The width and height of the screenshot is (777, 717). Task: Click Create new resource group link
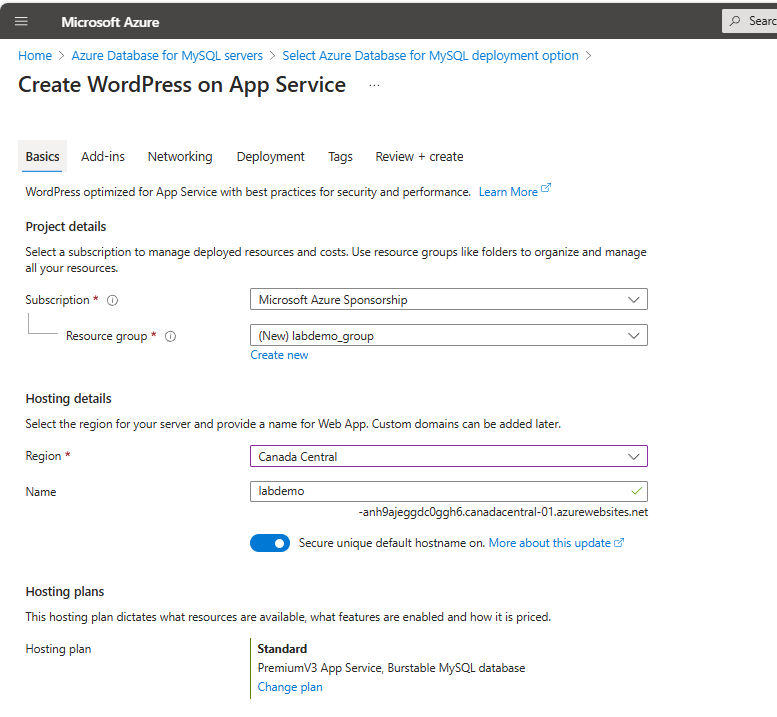[x=279, y=355]
